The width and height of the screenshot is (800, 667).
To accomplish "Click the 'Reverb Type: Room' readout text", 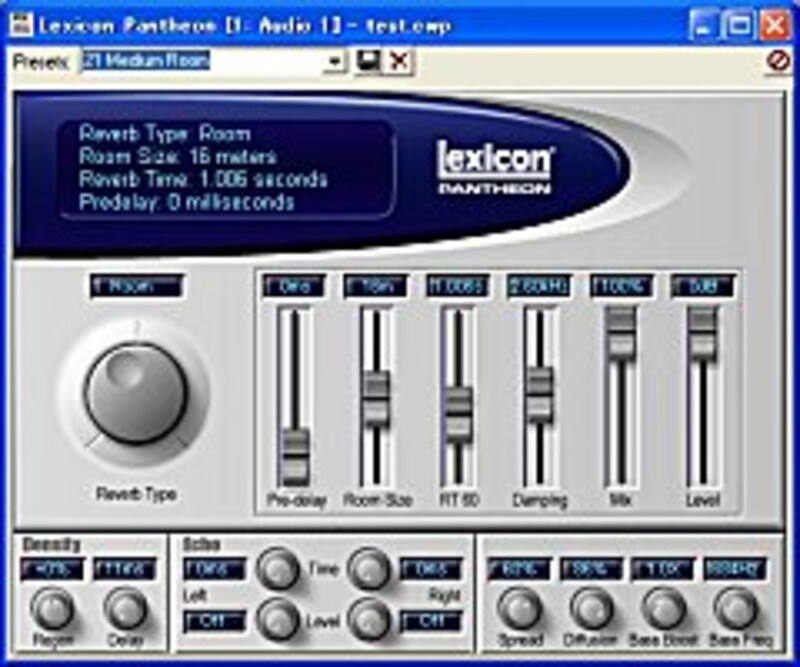I will pos(165,134).
